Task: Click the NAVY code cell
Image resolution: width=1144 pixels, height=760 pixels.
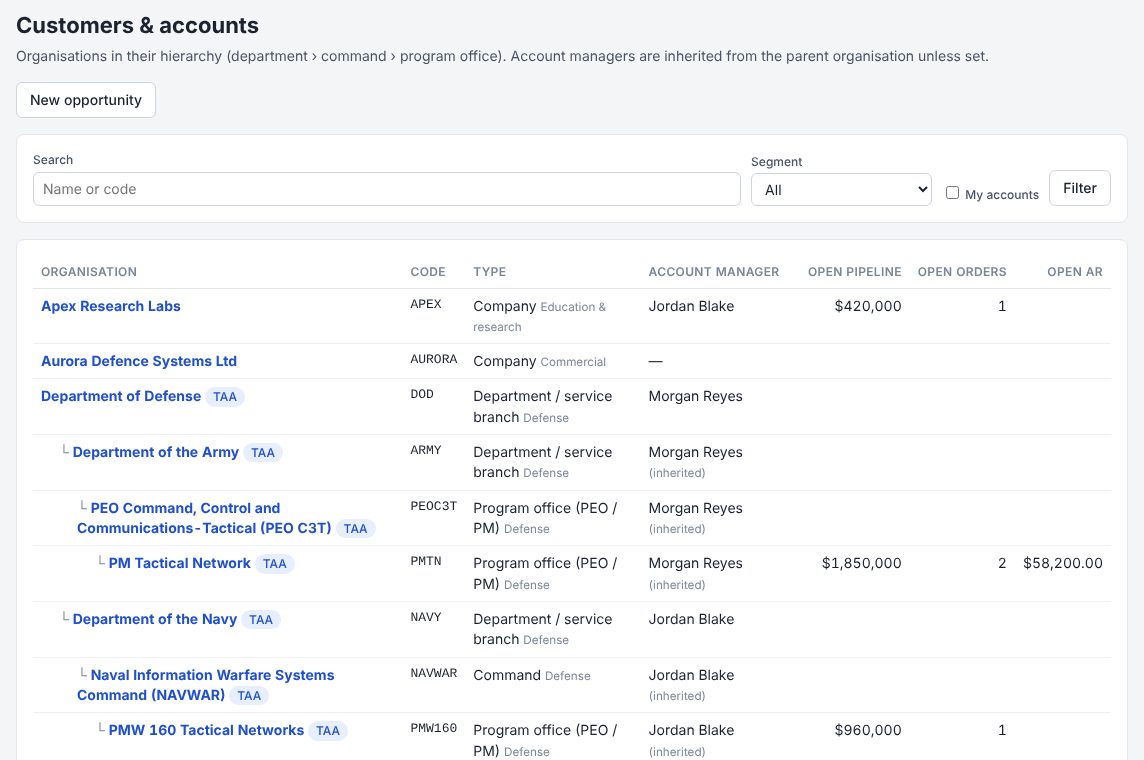Action: pyautogui.click(x=426, y=617)
